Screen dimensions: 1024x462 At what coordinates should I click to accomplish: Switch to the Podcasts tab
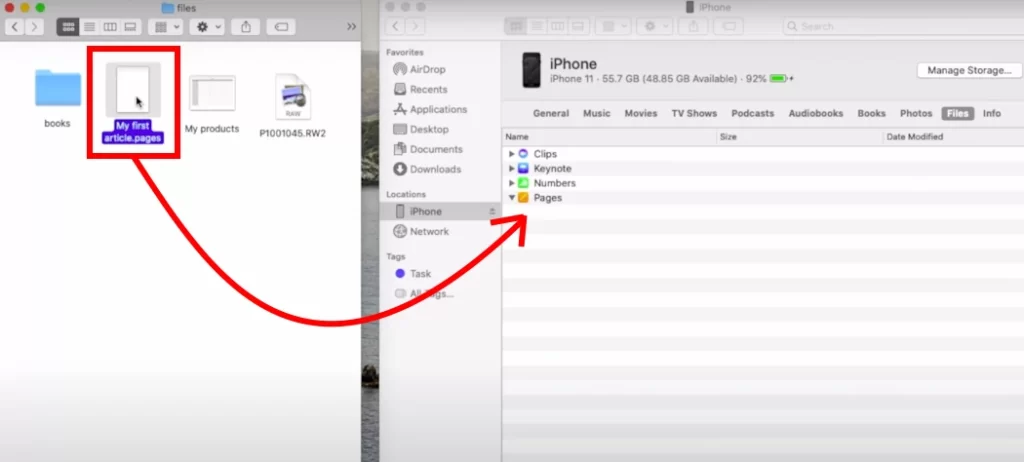[x=752, y=113]
